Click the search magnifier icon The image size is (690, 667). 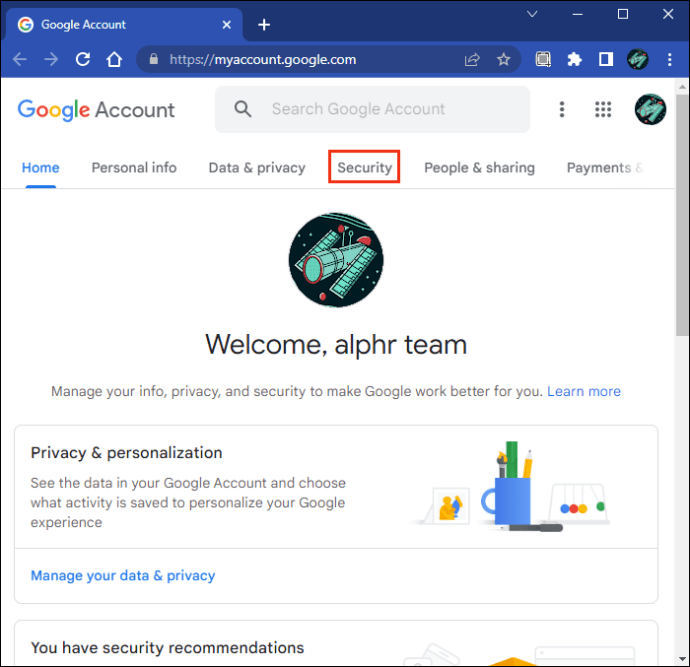tap(242, 109)
